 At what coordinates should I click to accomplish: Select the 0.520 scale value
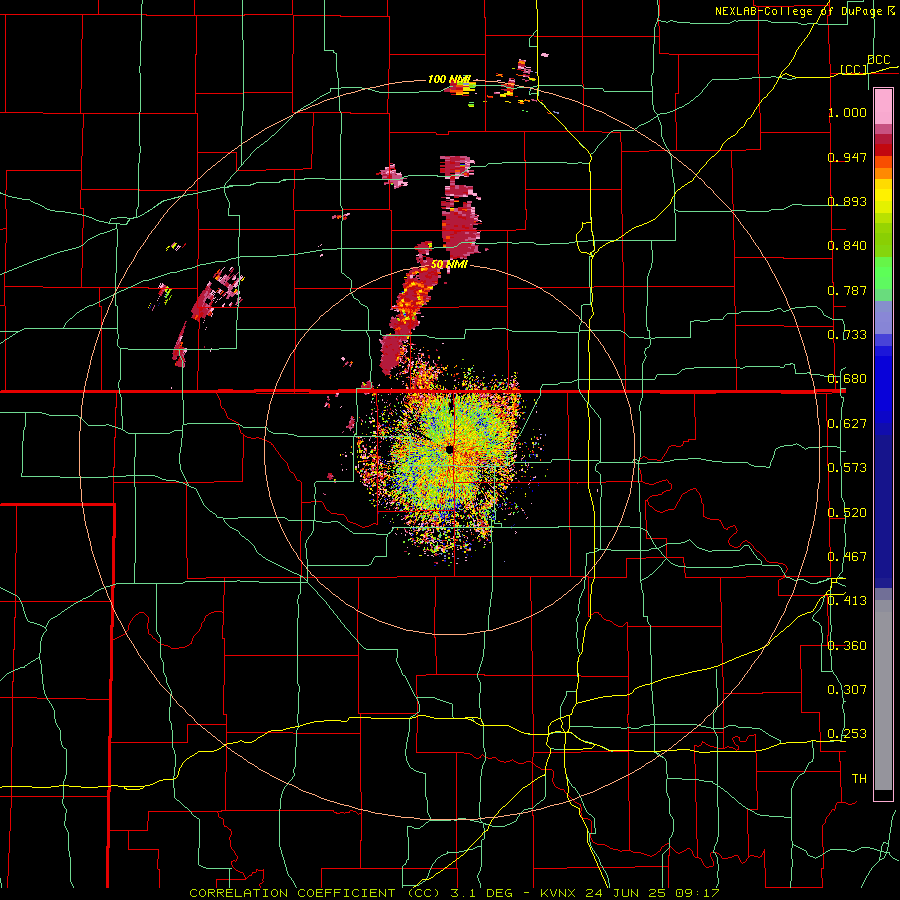(847, 513)
